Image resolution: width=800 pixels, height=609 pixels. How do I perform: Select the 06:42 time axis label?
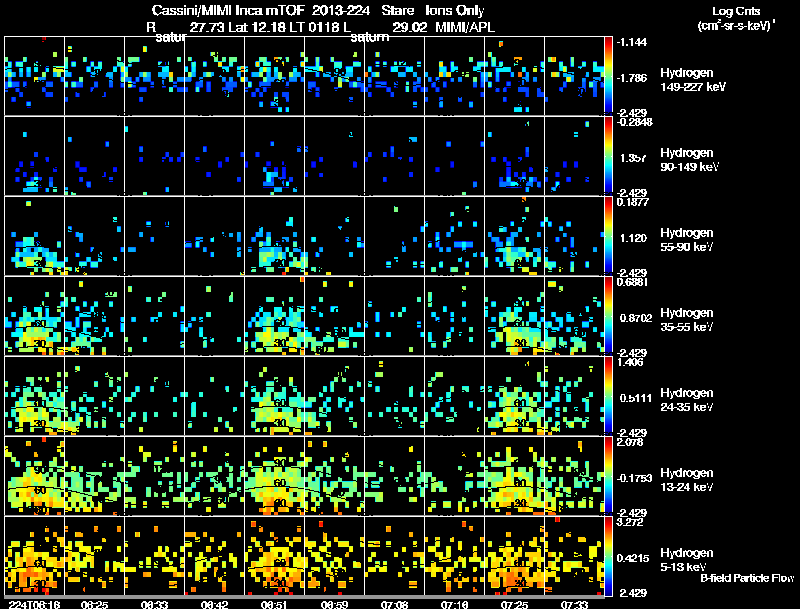coord(214,604)
